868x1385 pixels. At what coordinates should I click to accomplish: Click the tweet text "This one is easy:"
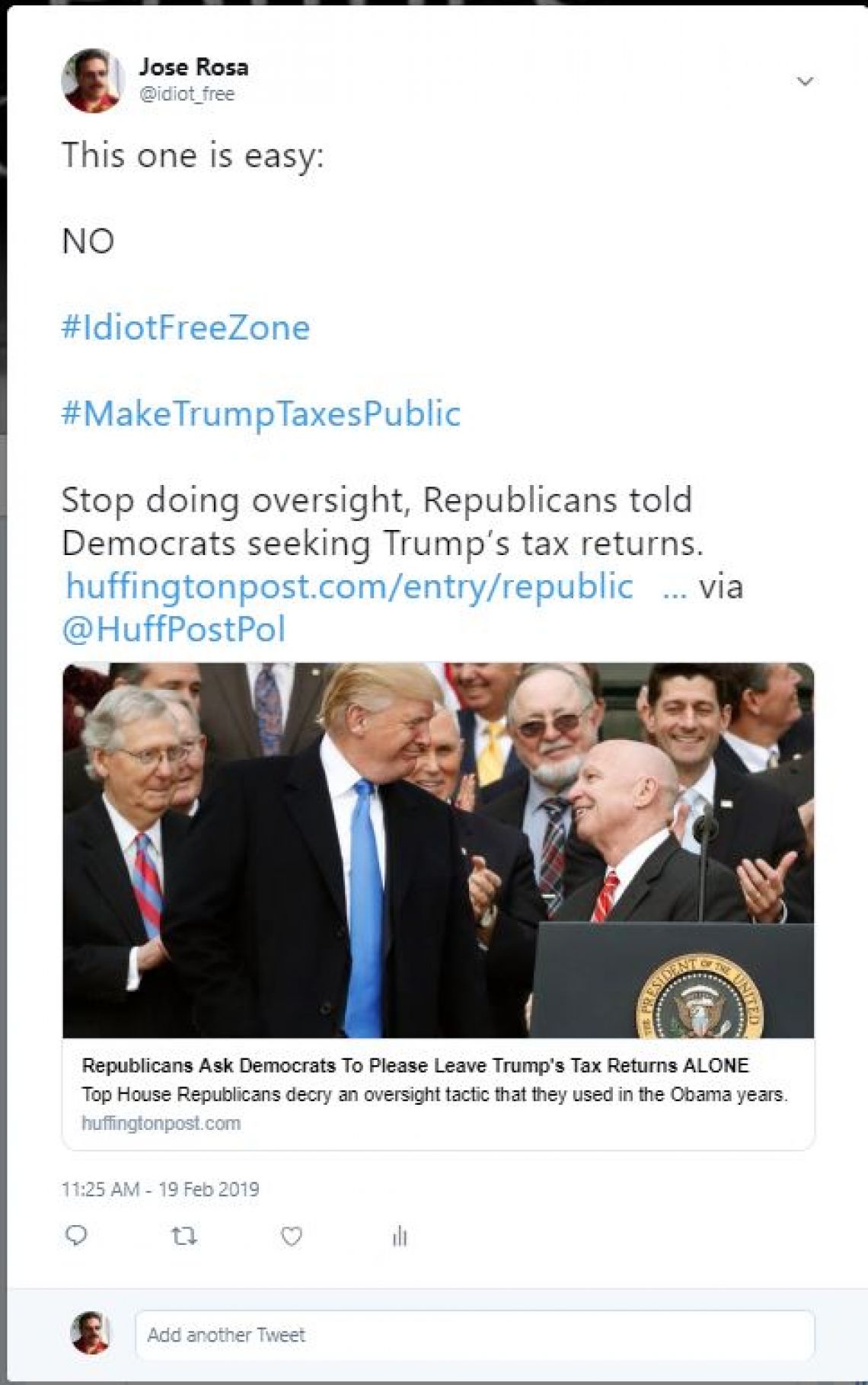tap(193, 155)
